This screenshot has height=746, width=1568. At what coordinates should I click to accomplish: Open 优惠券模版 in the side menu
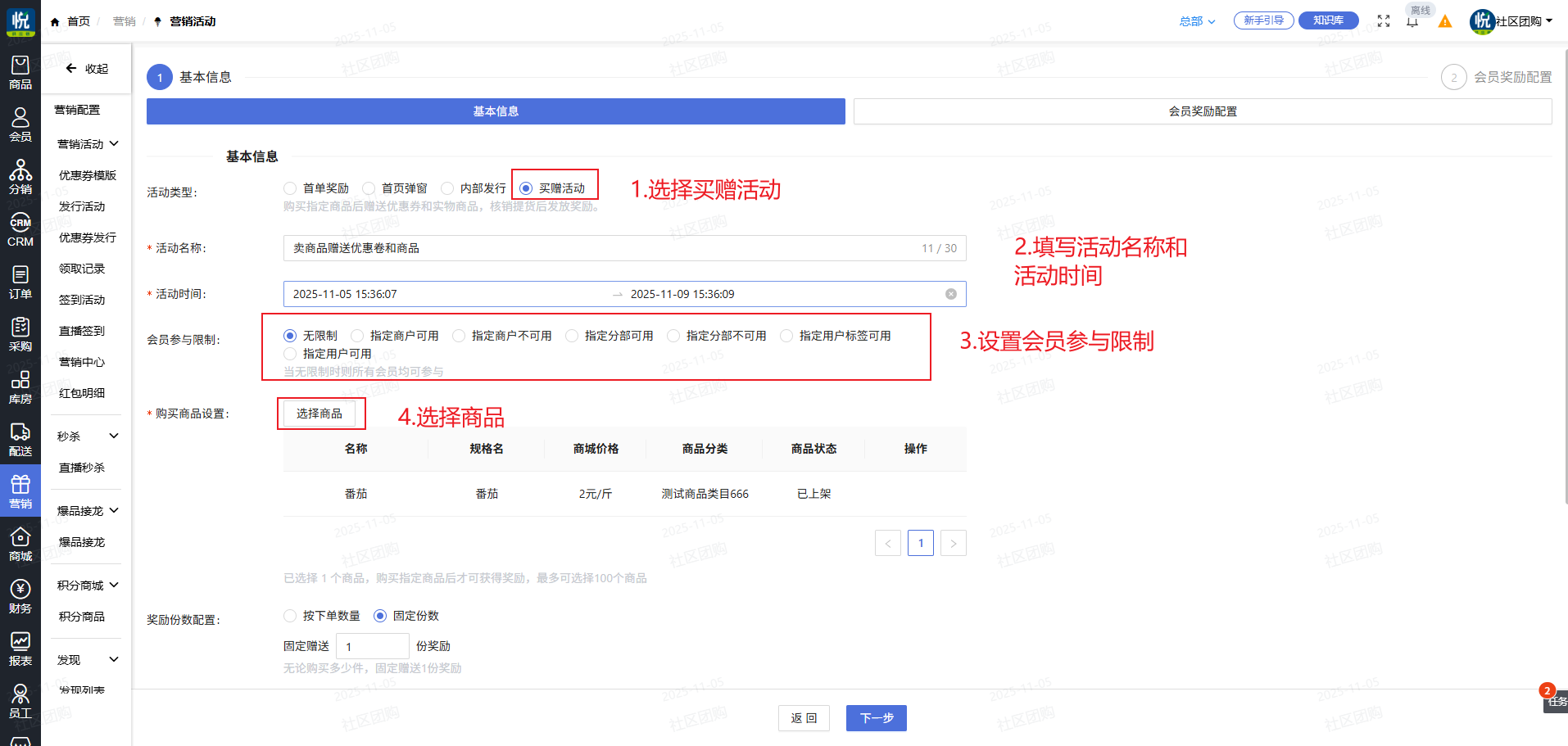[x=88, y=175]
